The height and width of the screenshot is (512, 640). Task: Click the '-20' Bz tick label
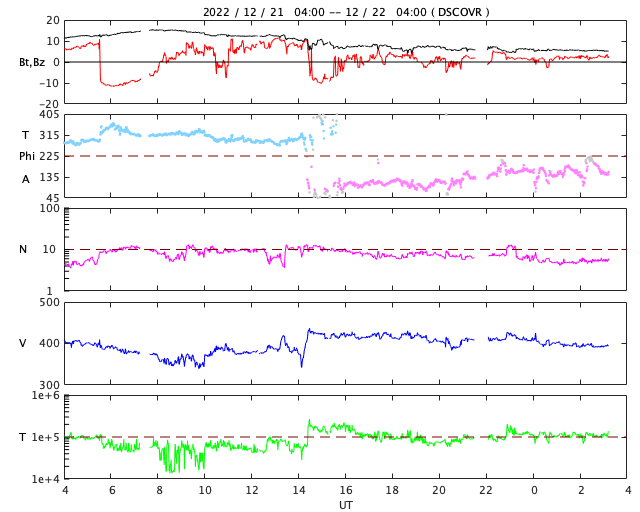[x=49, y=104]
